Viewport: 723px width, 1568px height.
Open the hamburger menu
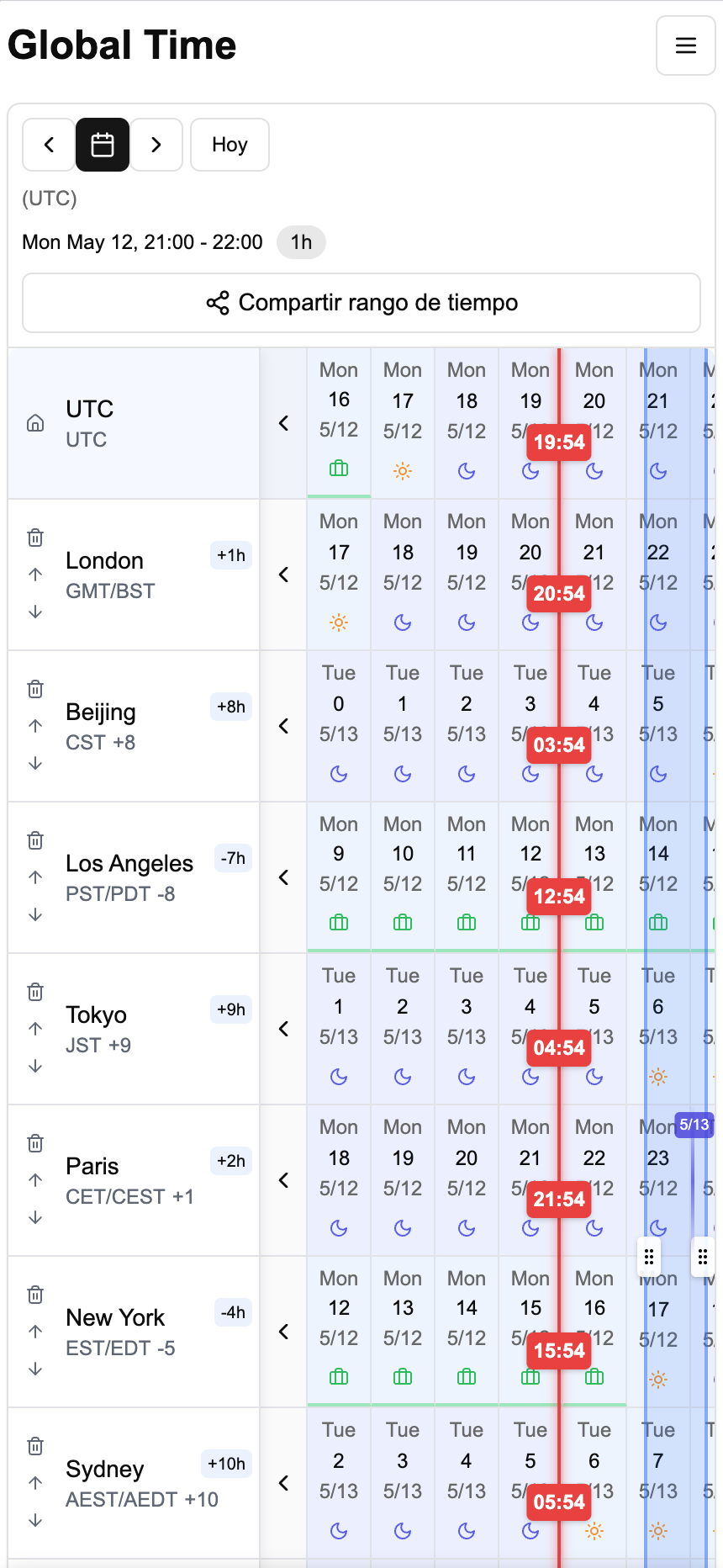point(685,45)
